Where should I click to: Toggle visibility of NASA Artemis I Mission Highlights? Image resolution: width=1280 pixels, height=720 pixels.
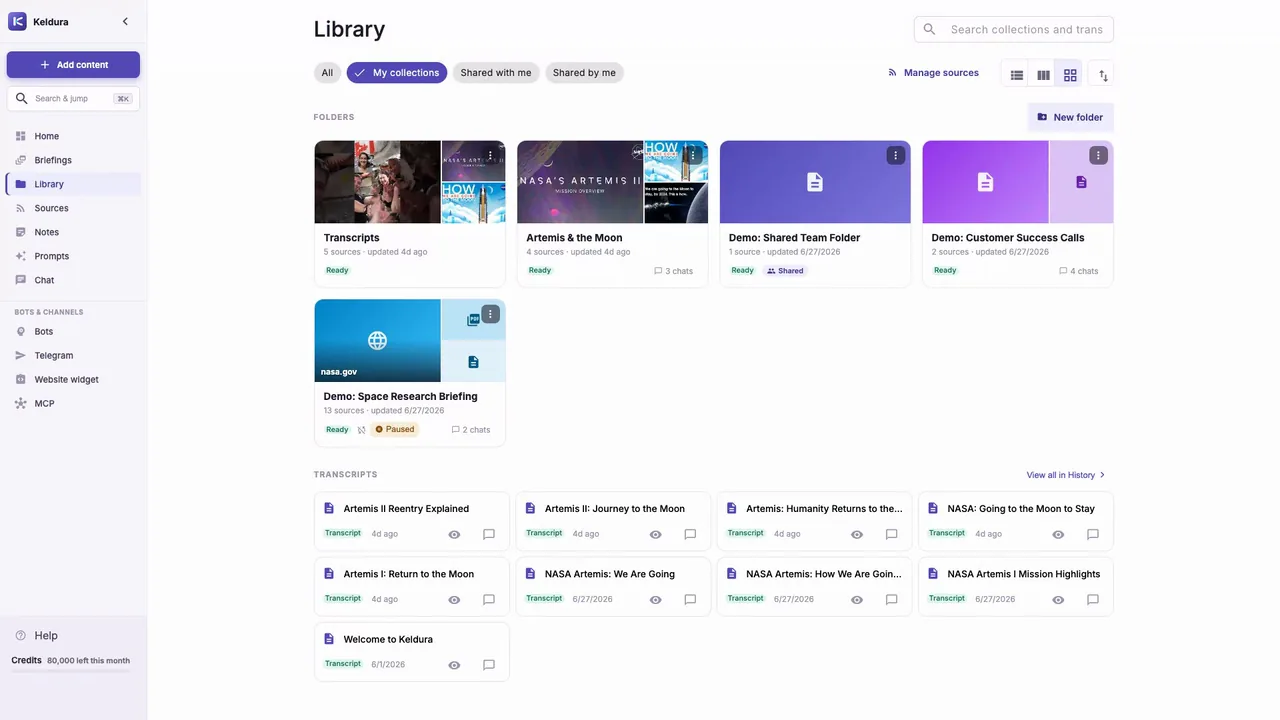[1058, 600]
